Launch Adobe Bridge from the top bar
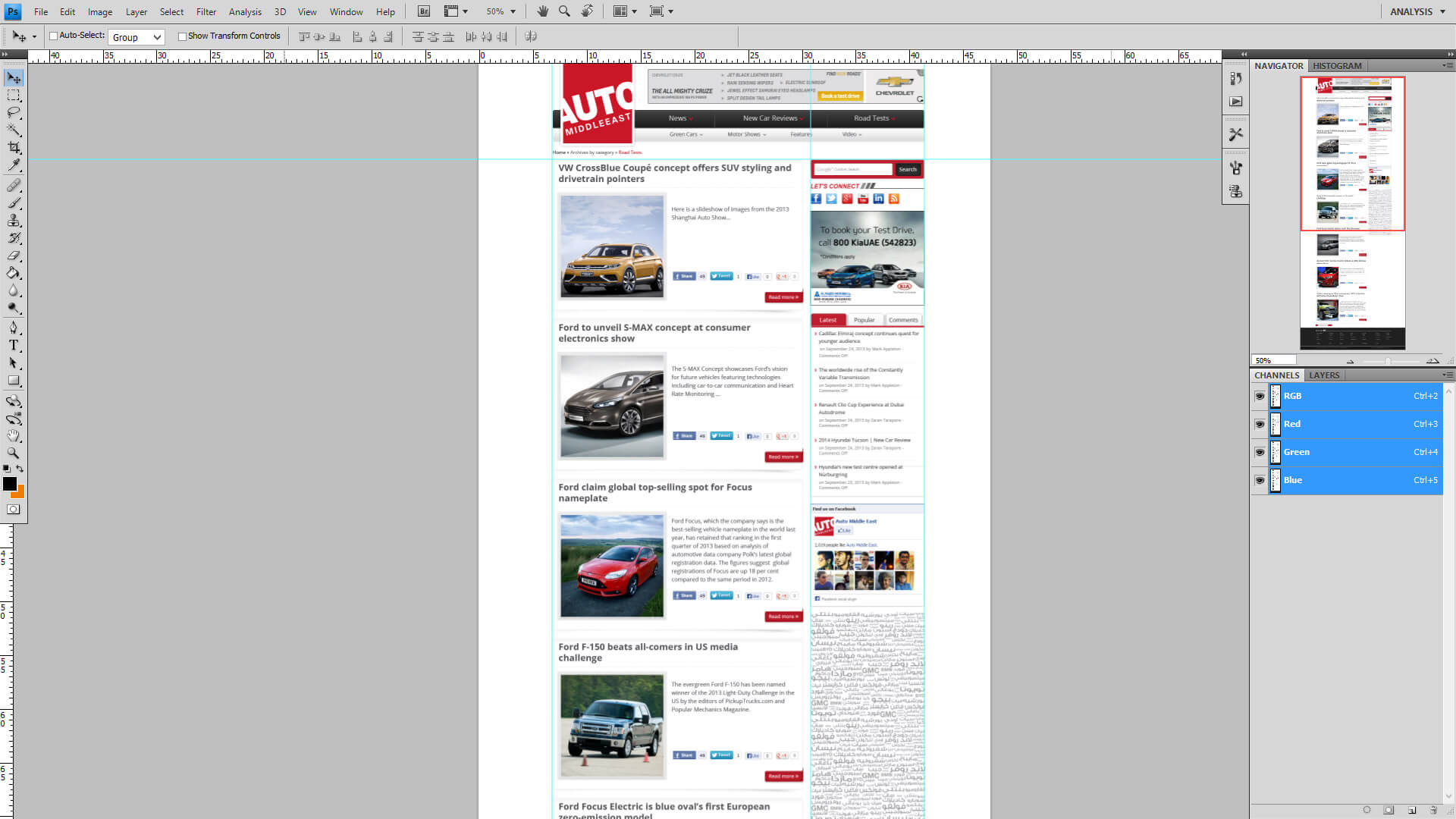This screenshot has height=819, width=1456. 424,11
